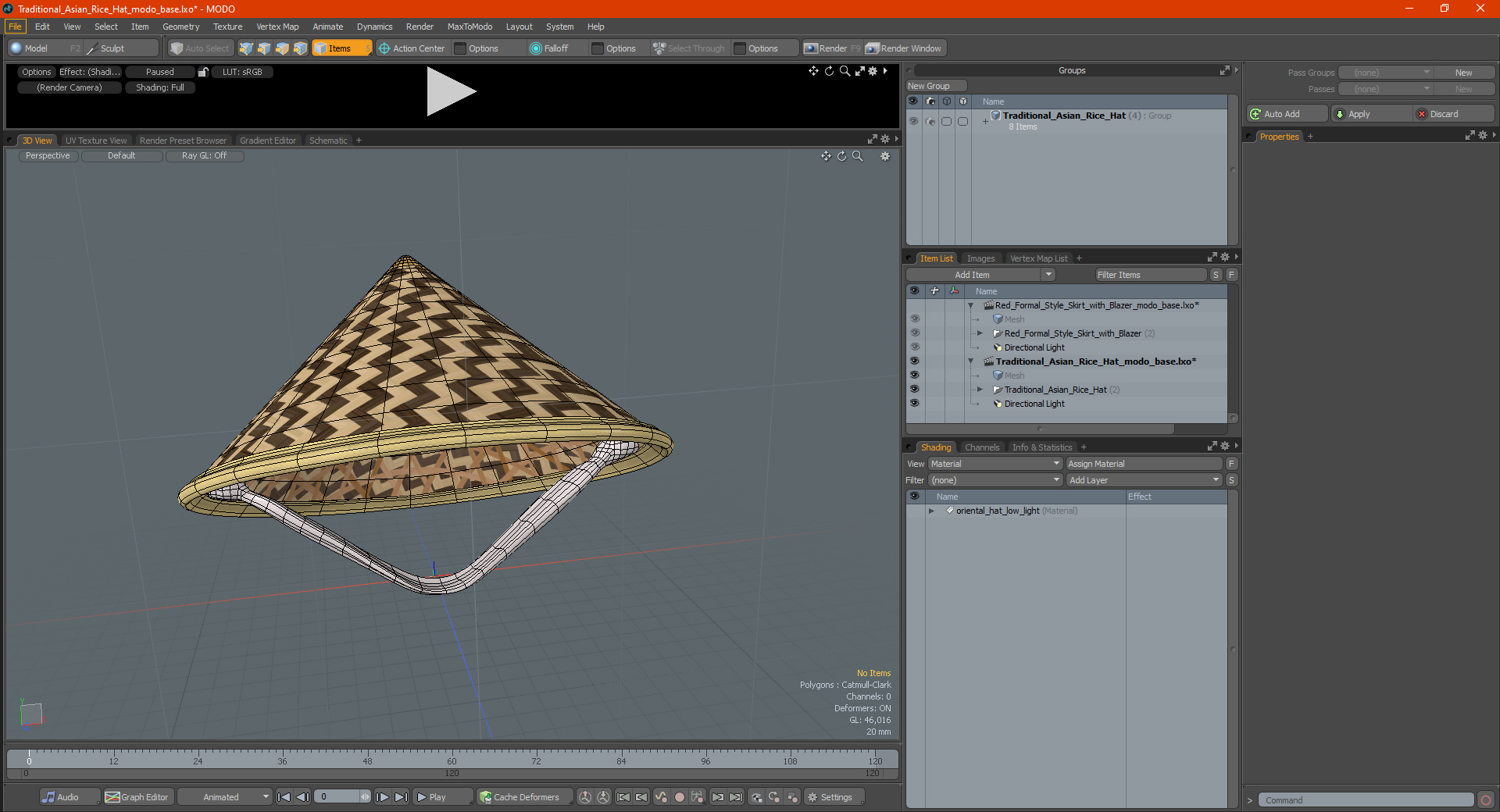Toggle visibility of first Directional Light
The height and width of the screenshot is (812, 1500).
click(915, 347)
